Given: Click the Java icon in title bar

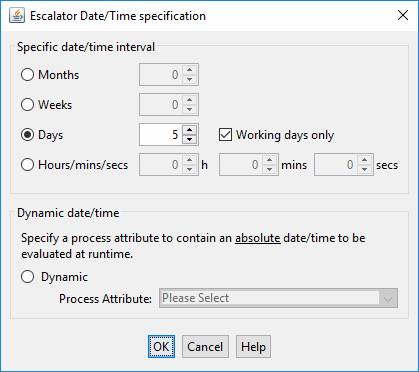Looking at the screenshot, I should point(17,16).
